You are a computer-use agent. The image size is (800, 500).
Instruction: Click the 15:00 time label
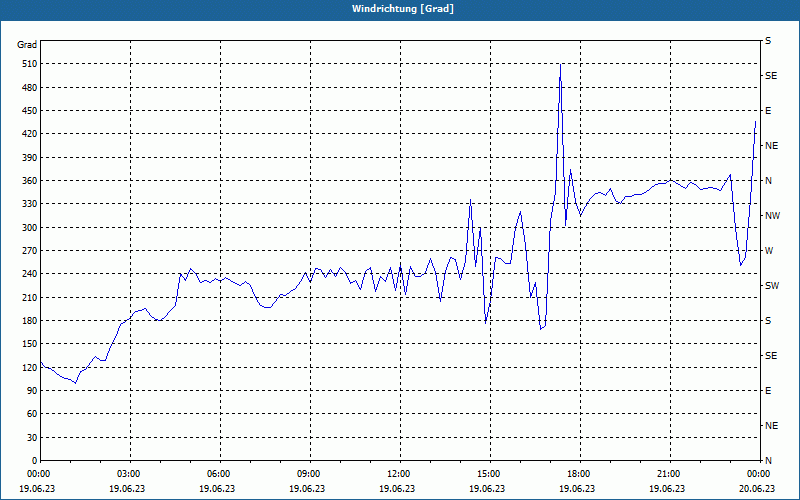point(490,473)
